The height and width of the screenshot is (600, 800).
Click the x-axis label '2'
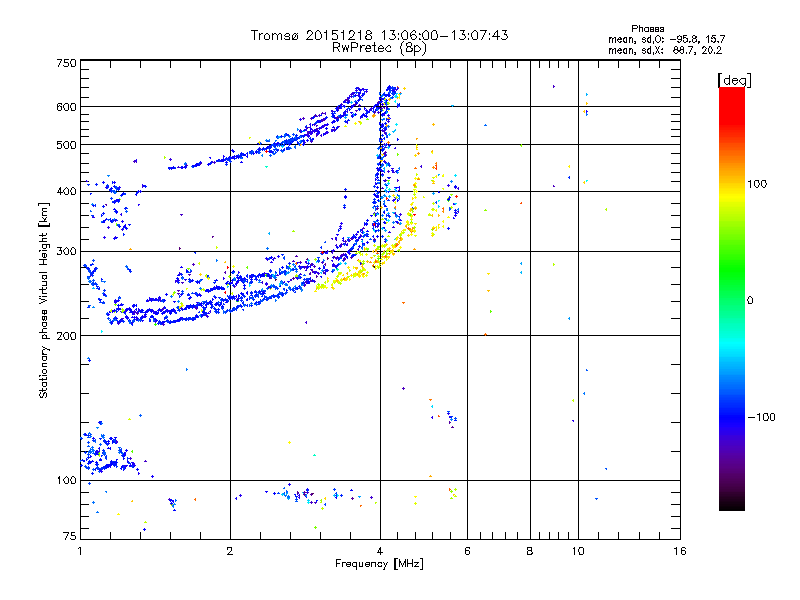(x=230, y=551)
